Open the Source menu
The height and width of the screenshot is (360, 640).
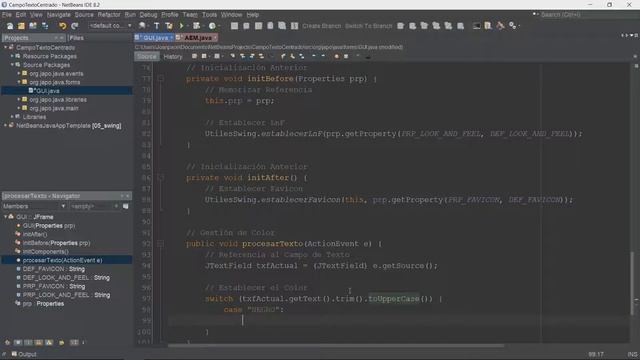click(x=84, y=15)
